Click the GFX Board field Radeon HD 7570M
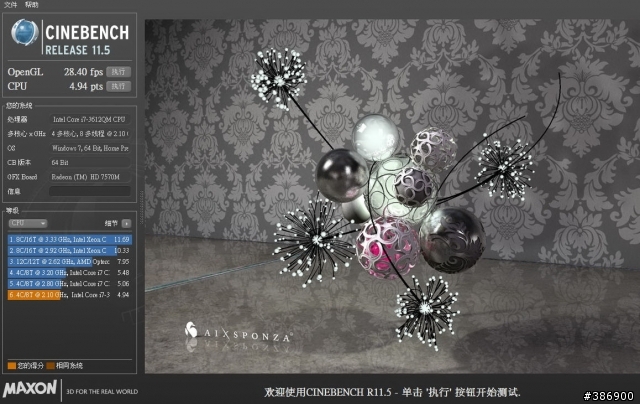 (90, 177)
